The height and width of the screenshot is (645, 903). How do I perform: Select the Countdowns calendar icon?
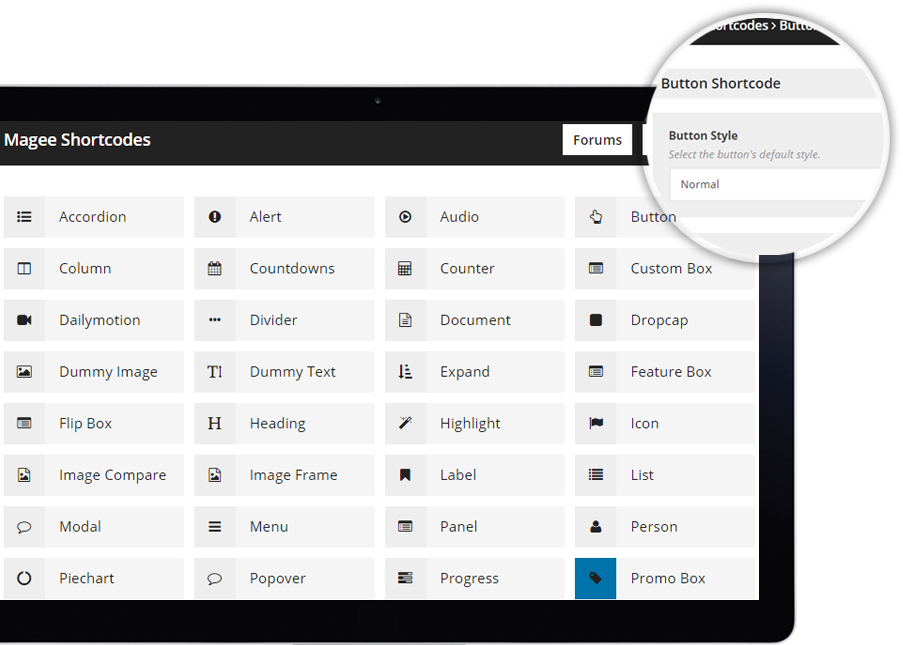215,268
